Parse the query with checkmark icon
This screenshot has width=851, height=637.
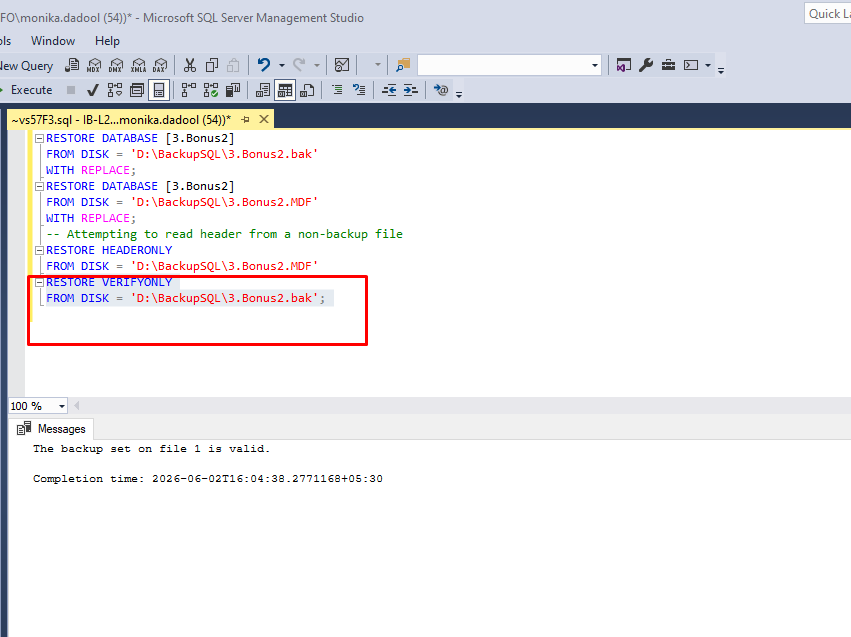pyautogui.click(x=93, y=90)
